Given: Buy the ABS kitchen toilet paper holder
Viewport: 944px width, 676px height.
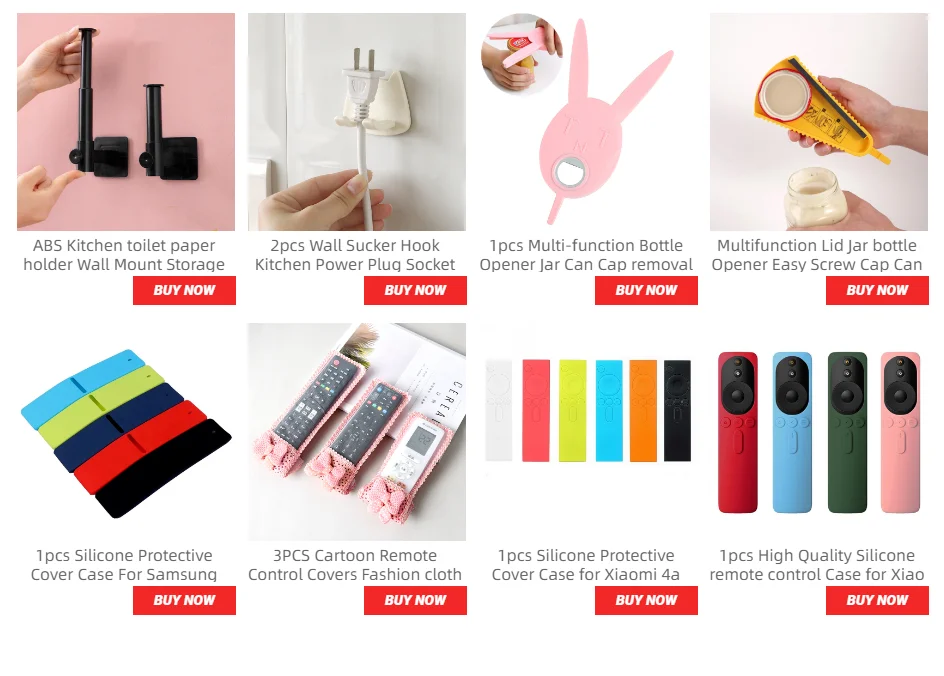Looking at the screenshot, I should (x=184, y=290).
